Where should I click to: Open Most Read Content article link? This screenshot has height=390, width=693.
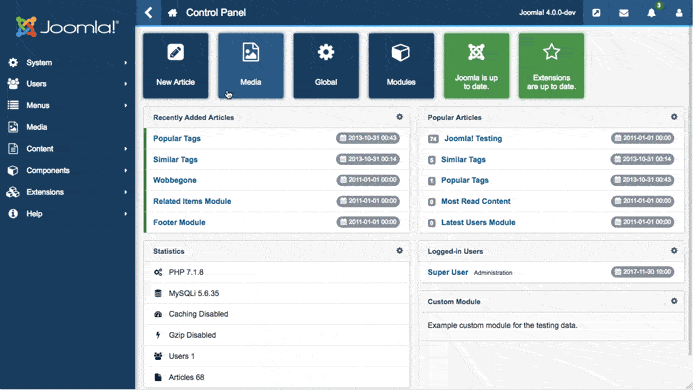[x=476, y=201]
